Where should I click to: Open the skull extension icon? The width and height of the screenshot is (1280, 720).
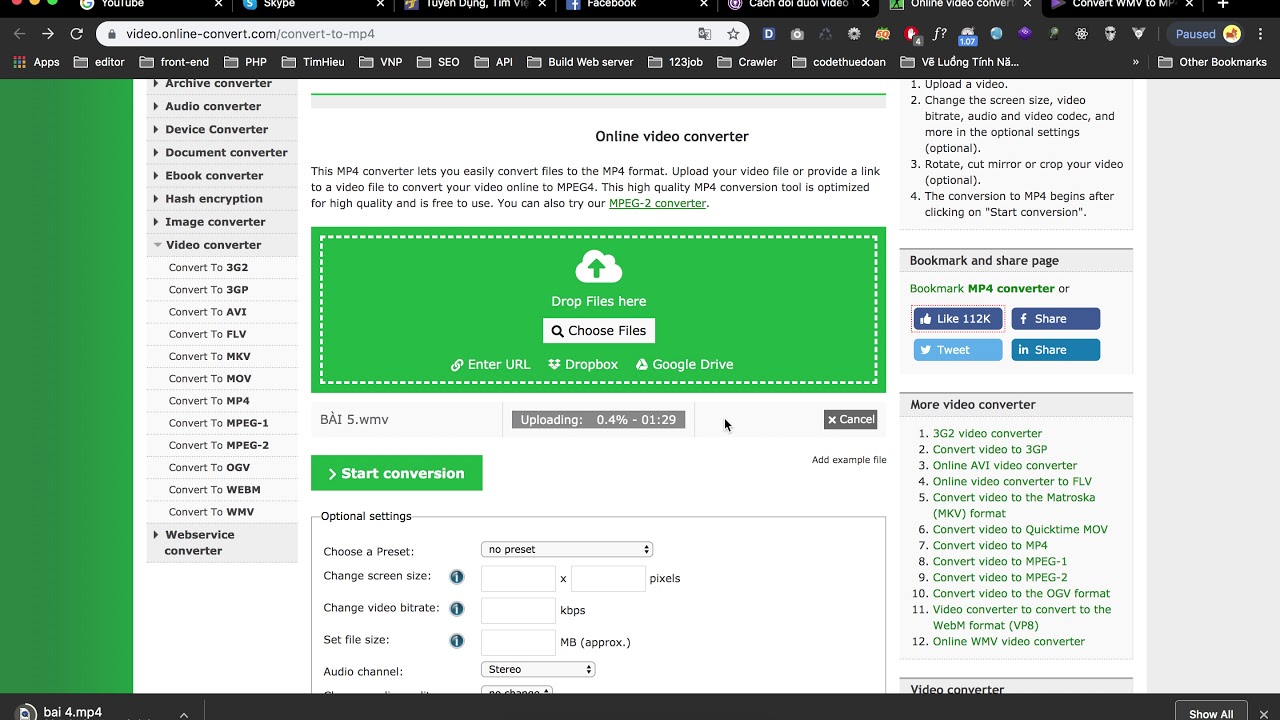(1110, 34)
